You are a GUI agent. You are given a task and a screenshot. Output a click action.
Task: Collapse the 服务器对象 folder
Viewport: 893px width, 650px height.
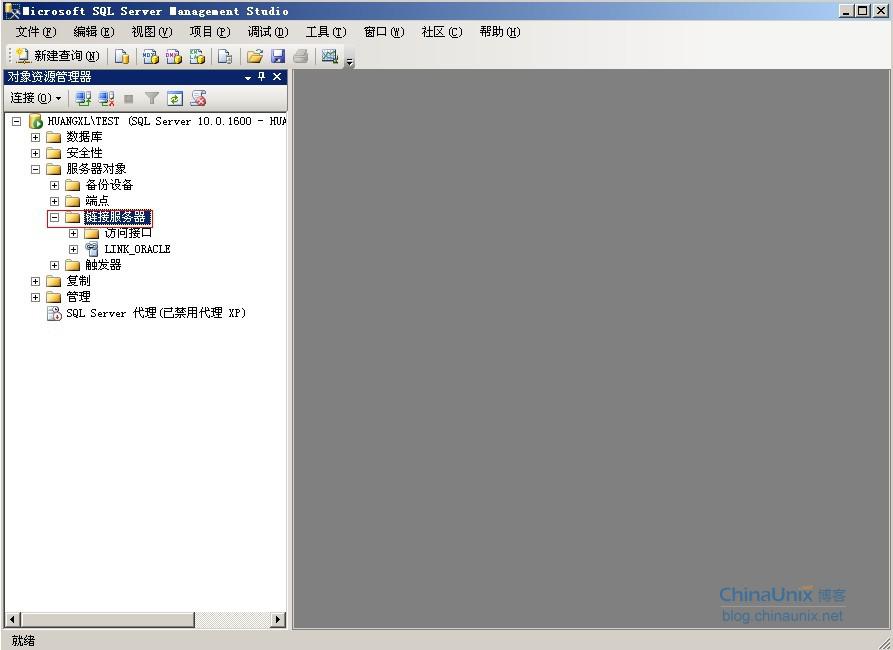pyautogui.click(x=35, y=169)
